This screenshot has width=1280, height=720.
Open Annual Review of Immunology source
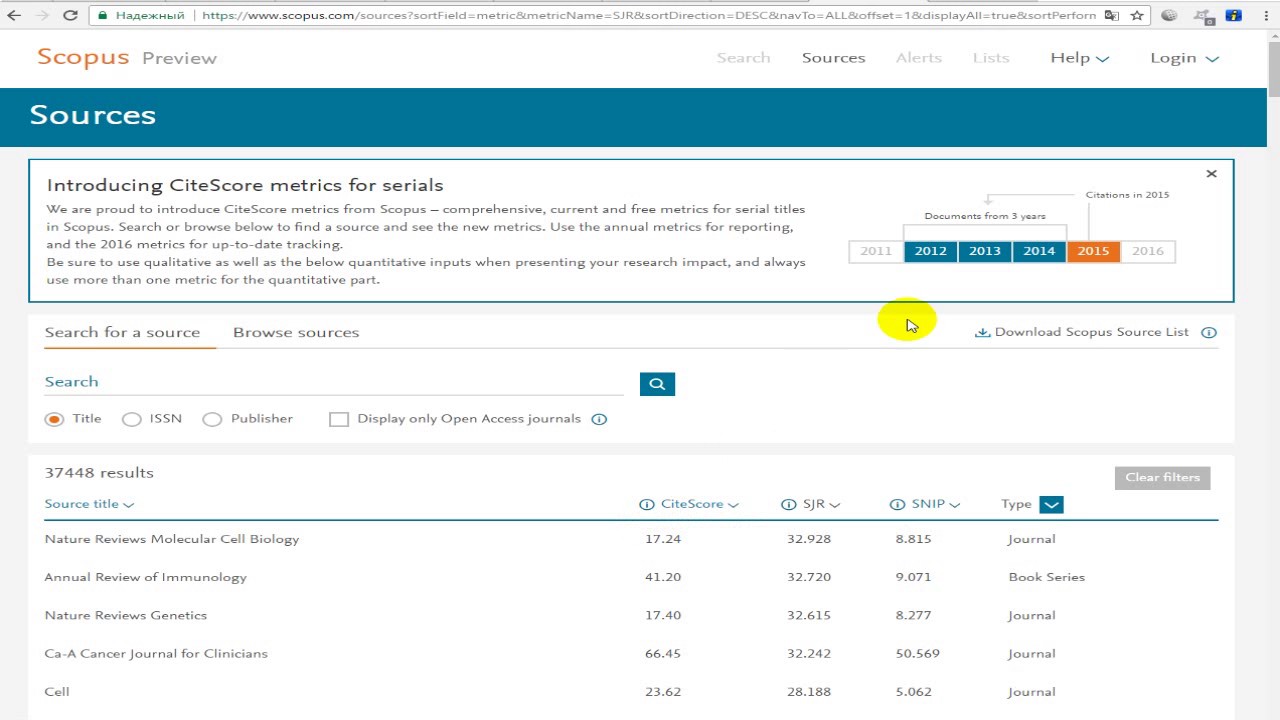(145, 577)
